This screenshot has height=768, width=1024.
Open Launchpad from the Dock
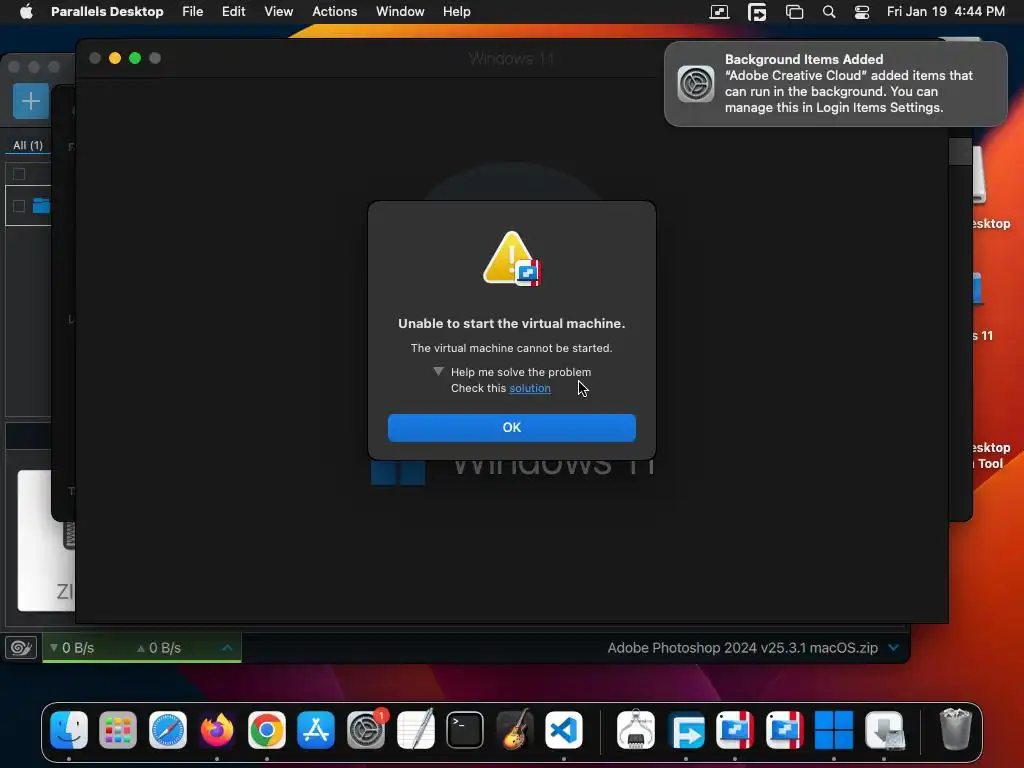coord(118,729)
